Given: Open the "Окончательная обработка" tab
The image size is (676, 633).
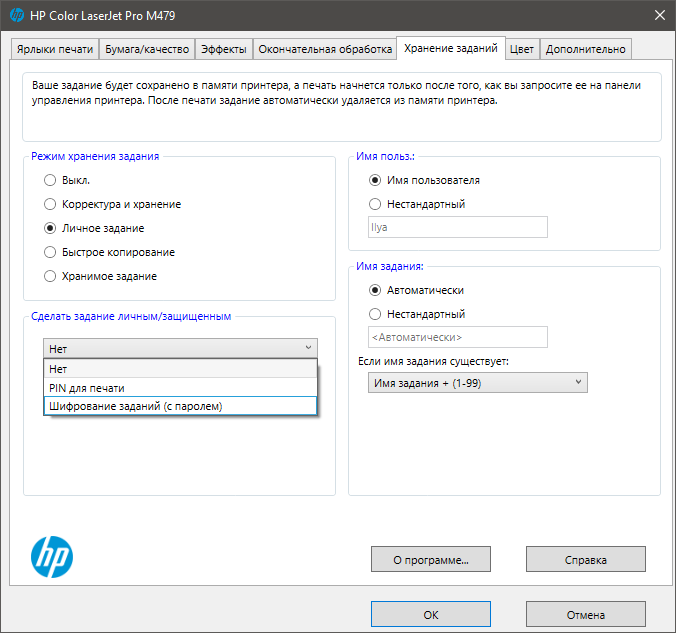Looking at the screenshot, I should 325,49.
